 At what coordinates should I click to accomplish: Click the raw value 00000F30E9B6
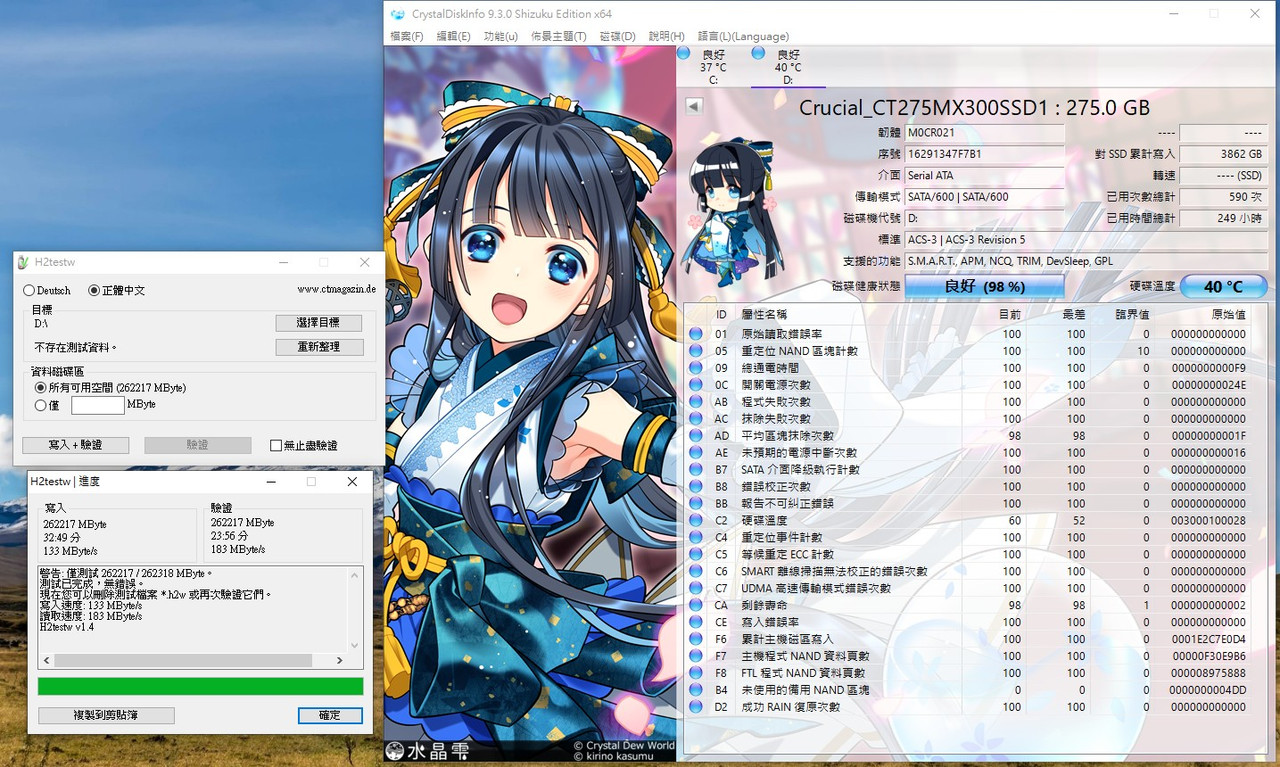coord(1208,656)
